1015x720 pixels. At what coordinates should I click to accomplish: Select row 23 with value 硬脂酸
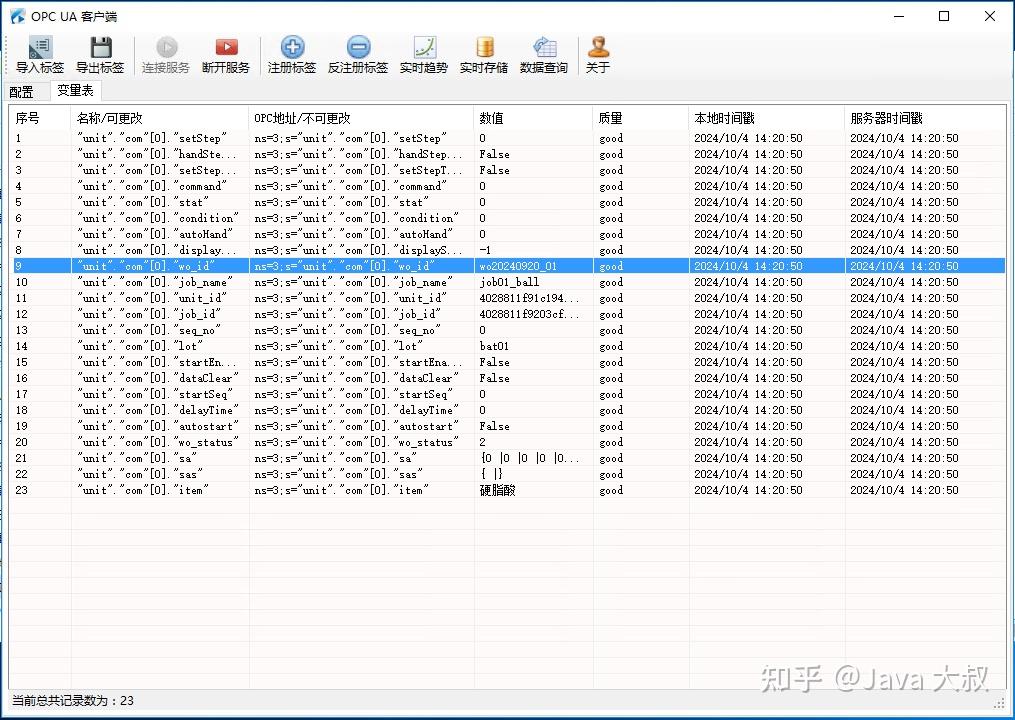(x=509, y=490)
